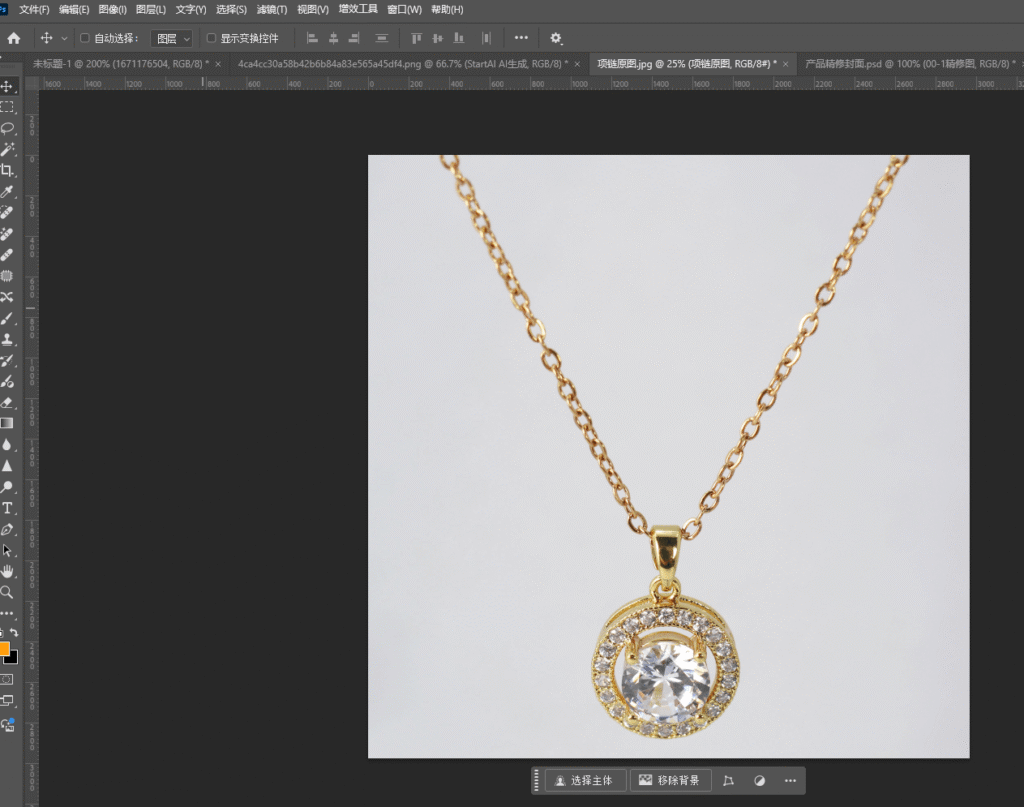Toggle Quick Mask mode icon
1024x807 pixels.
(x=7, y=679)
